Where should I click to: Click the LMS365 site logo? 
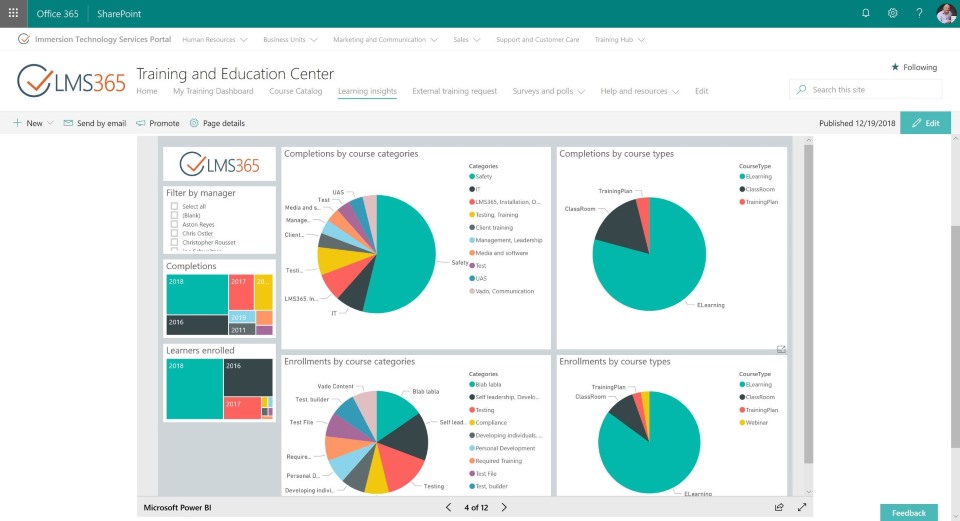pyautogui.click(x=71, y=81)
